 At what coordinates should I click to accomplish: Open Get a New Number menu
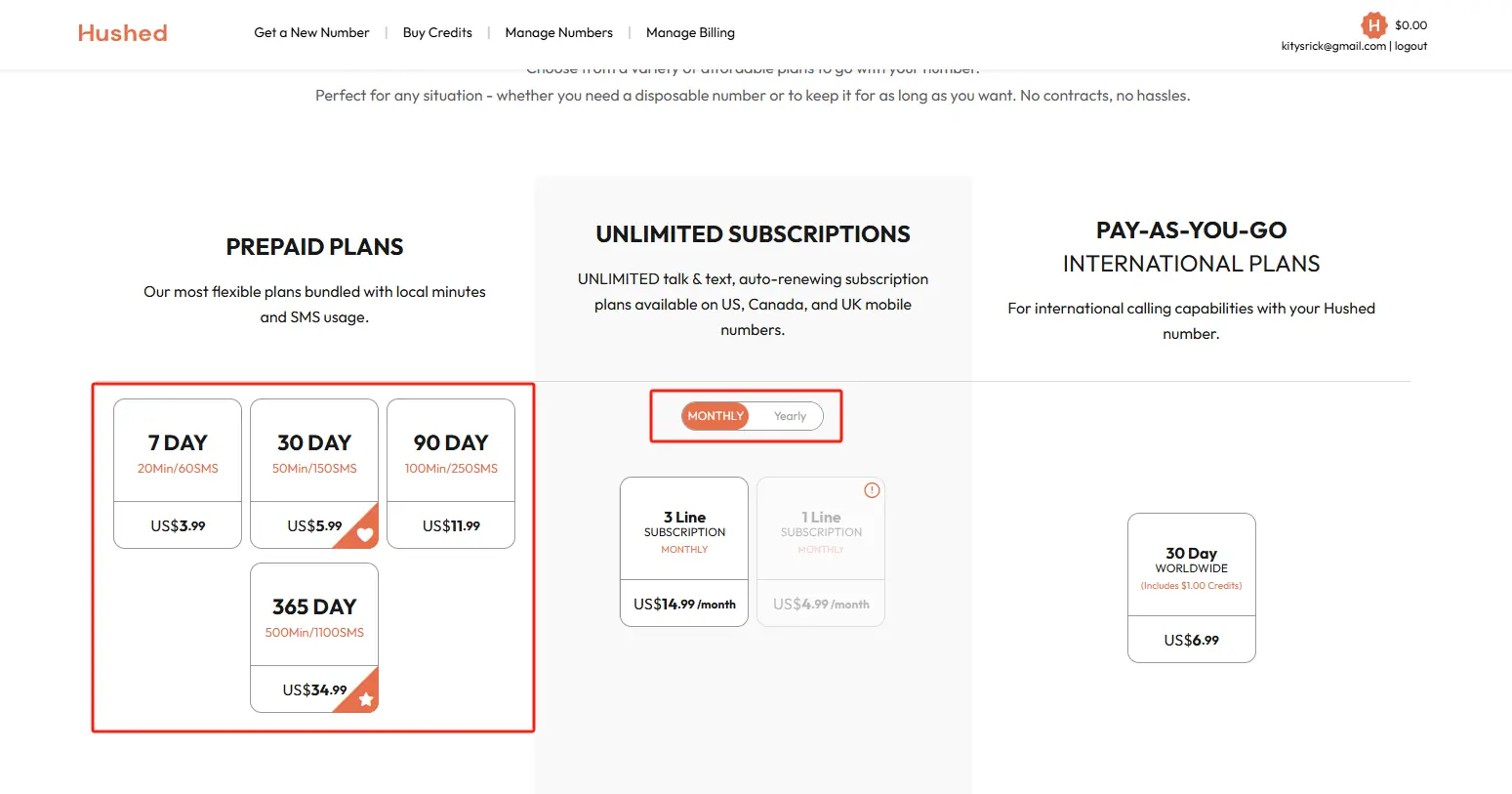click(311, 33)
